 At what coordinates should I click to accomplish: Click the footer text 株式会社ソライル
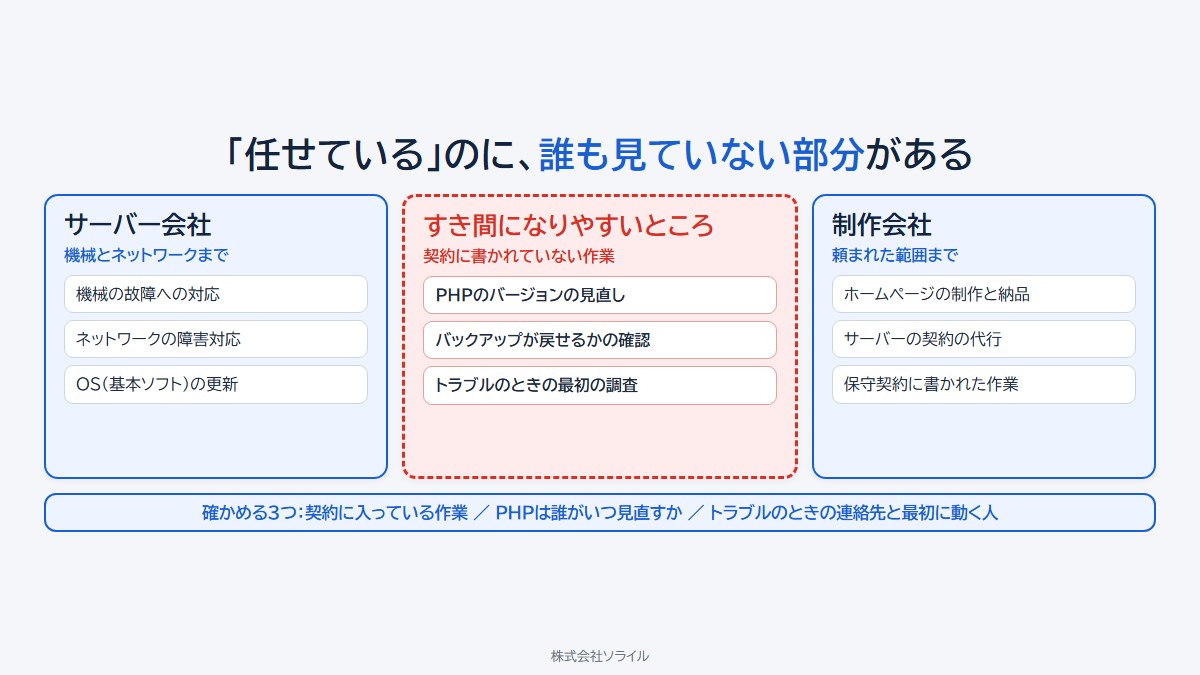(x=600, y=656)
